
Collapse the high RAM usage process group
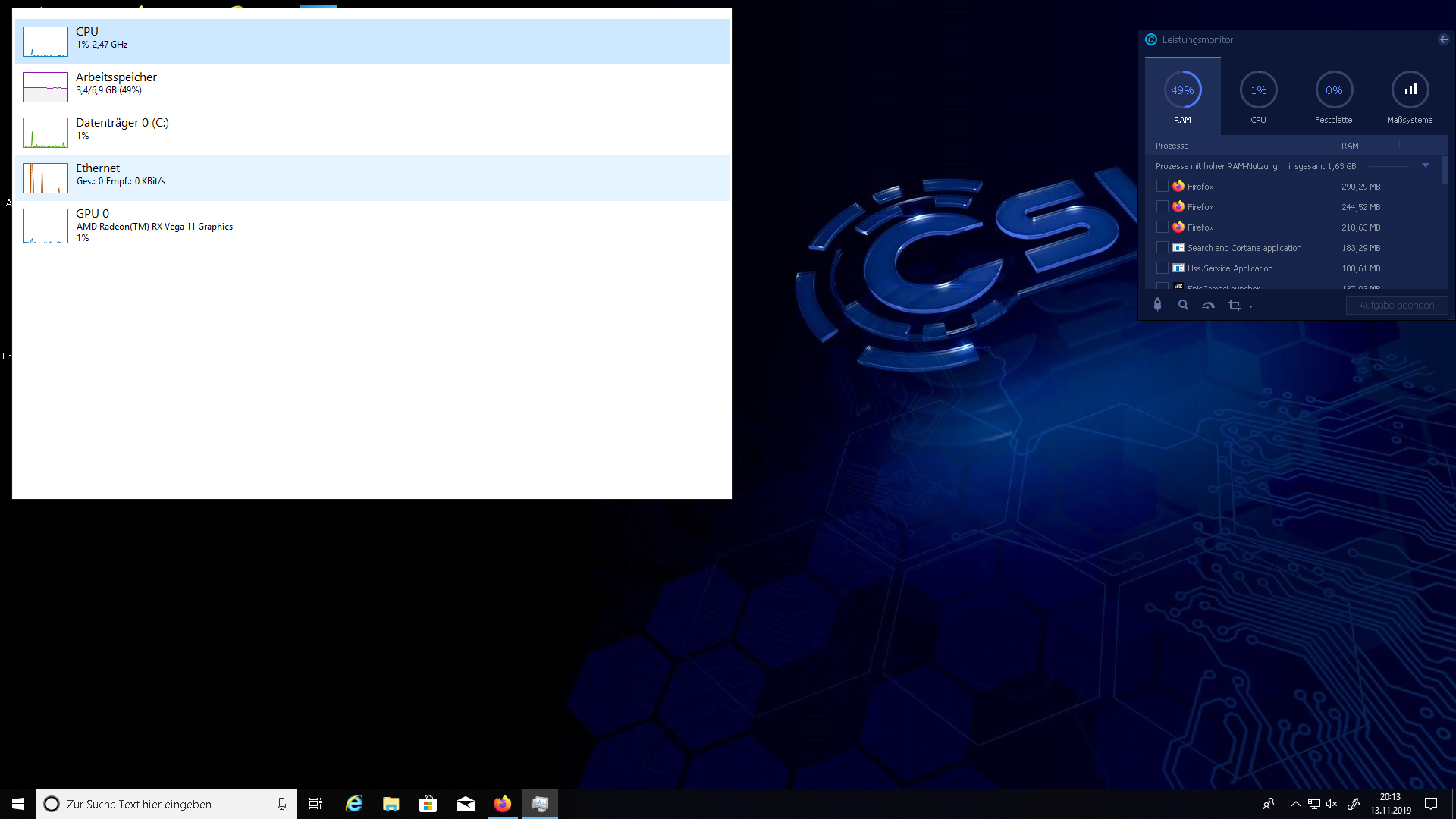tap(1426, 165)
